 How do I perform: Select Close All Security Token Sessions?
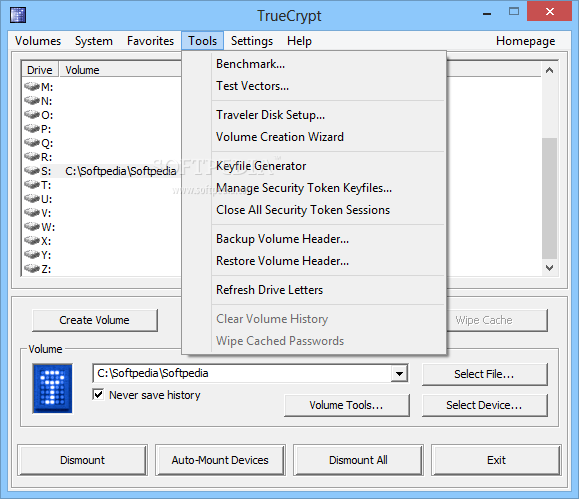tap(314, 210)
